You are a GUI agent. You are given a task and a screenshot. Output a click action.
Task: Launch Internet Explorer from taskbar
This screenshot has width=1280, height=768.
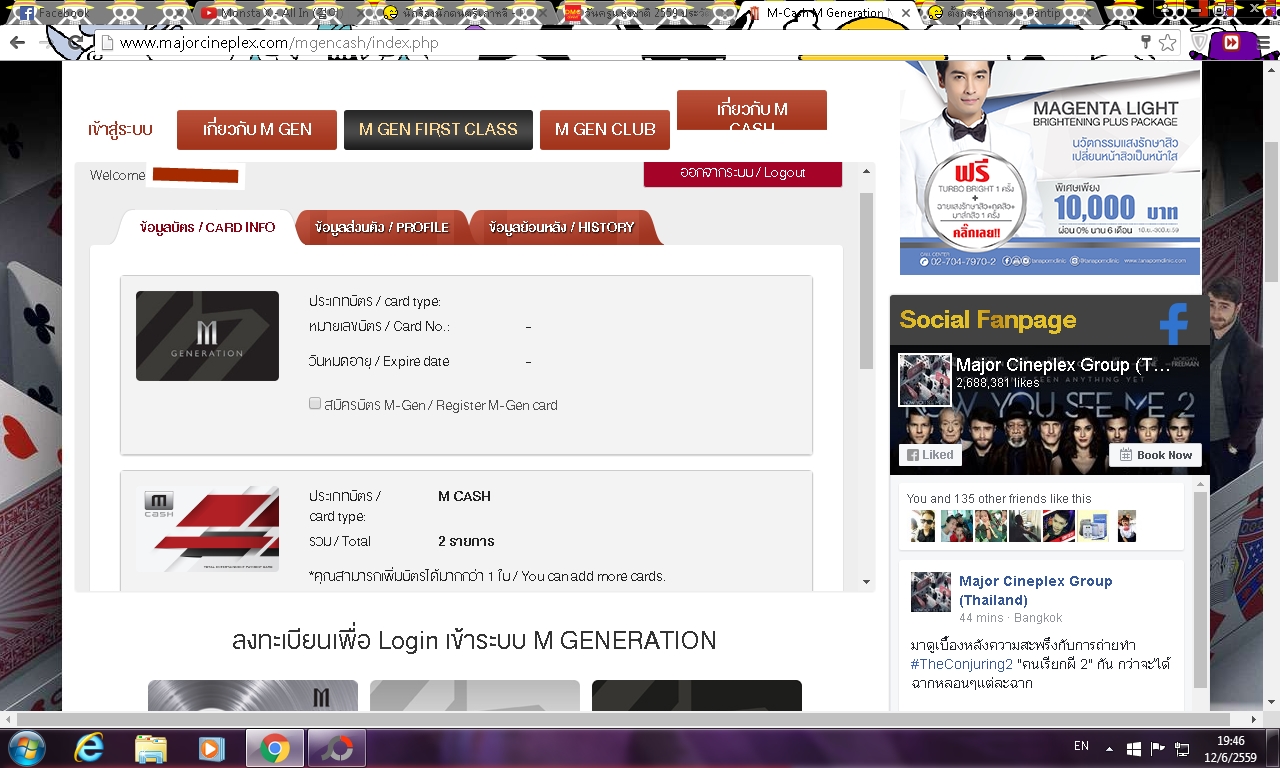90,748
